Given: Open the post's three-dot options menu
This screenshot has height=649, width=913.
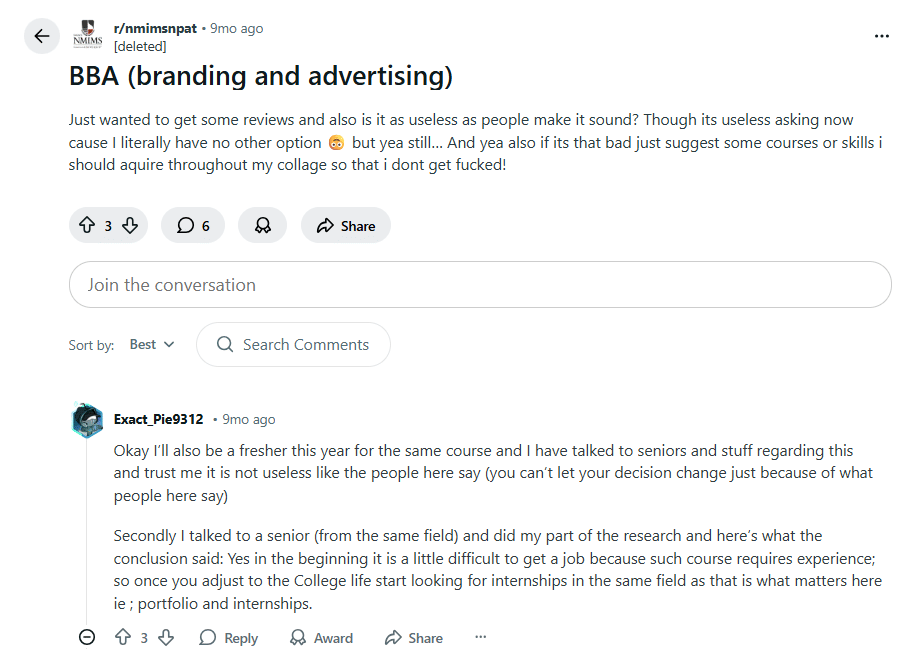Looking at the screenshot, I should click(881, 36).
